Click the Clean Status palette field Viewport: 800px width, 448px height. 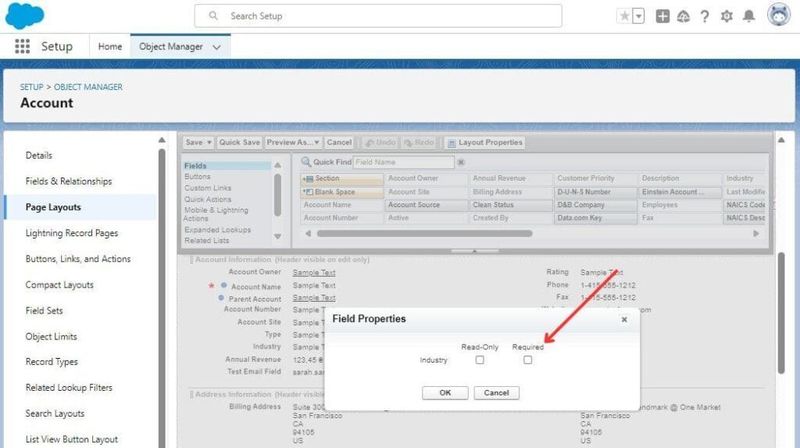(x=511, y=205)
